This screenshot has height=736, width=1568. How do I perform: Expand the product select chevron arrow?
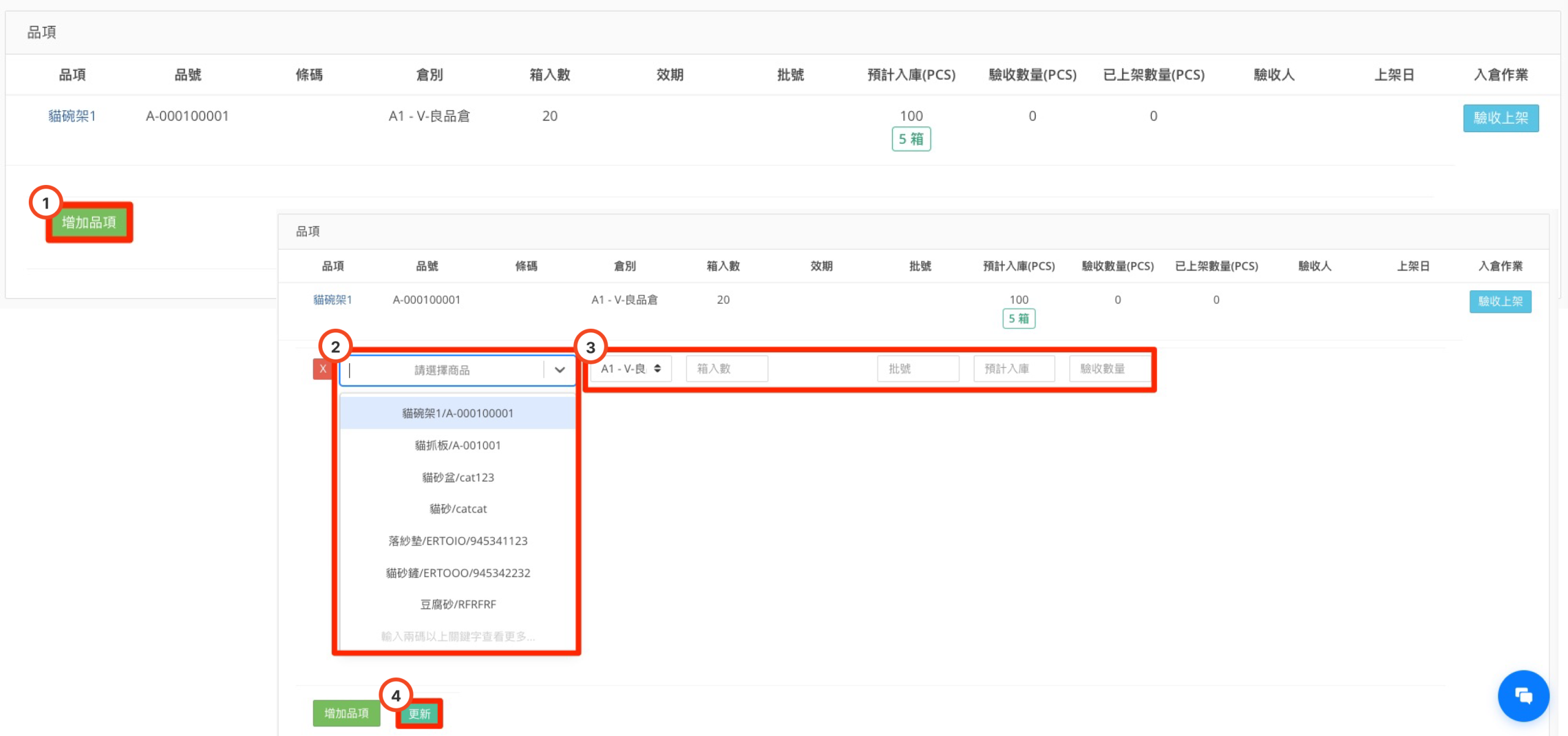click(x=559, y=370)
